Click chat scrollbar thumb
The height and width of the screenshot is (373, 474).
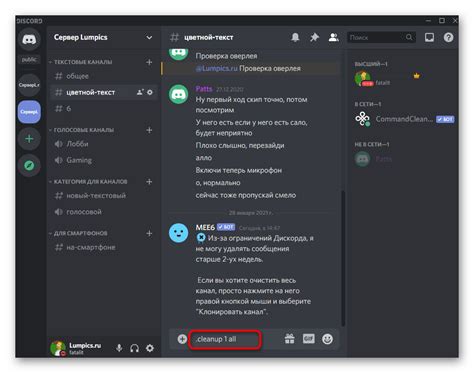(x=343, y=258)
